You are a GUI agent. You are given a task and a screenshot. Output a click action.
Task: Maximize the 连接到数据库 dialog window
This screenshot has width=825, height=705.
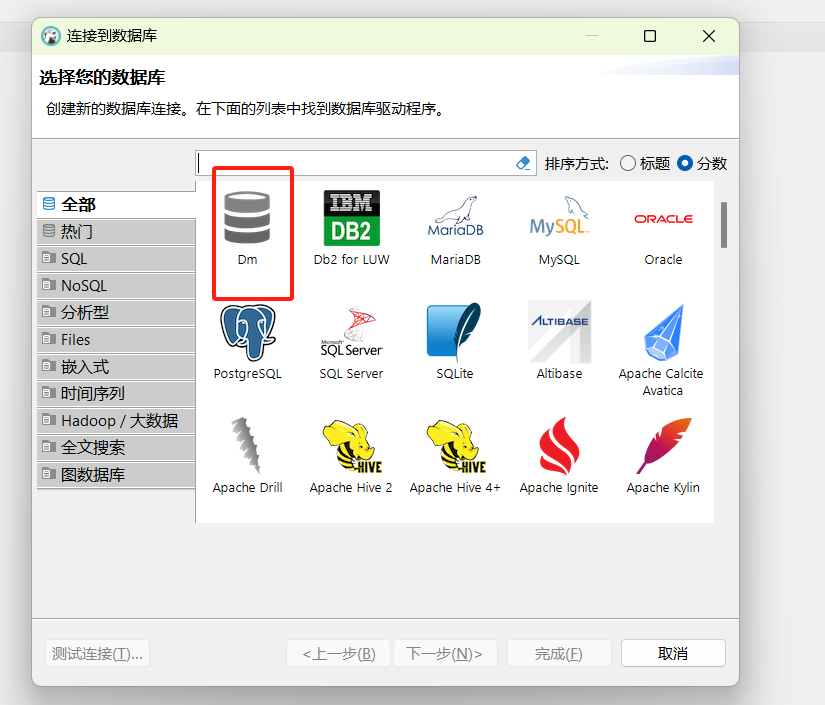tap(650, 36)
